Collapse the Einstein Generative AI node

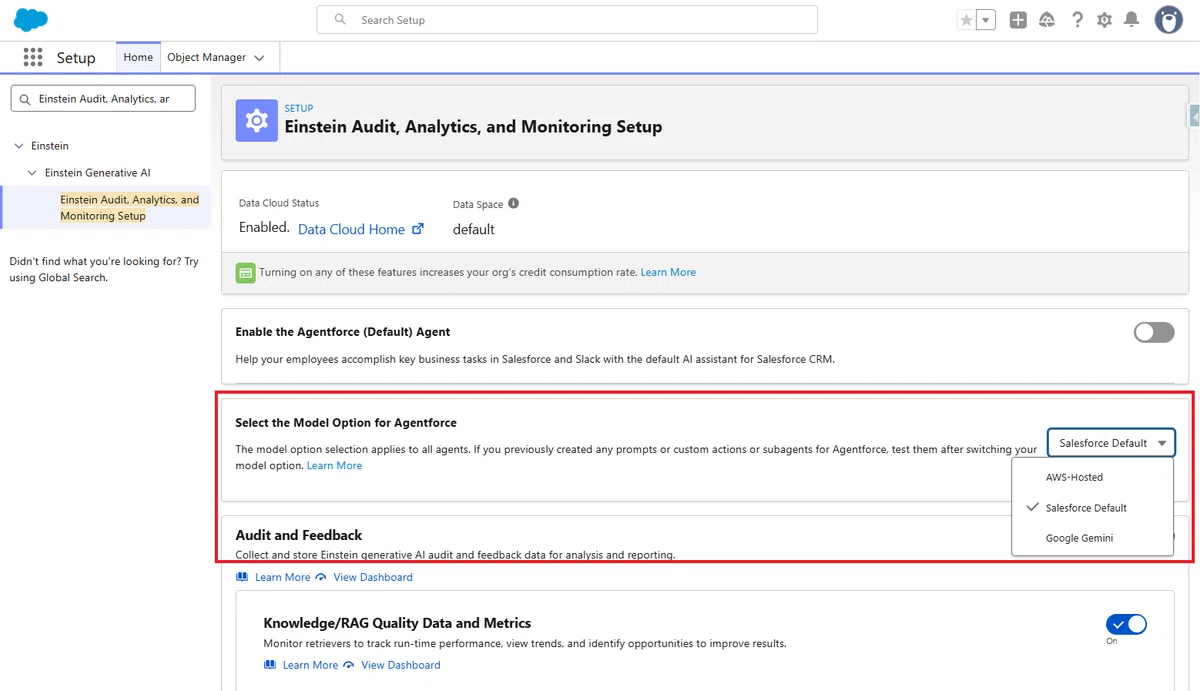pos(32,173)
